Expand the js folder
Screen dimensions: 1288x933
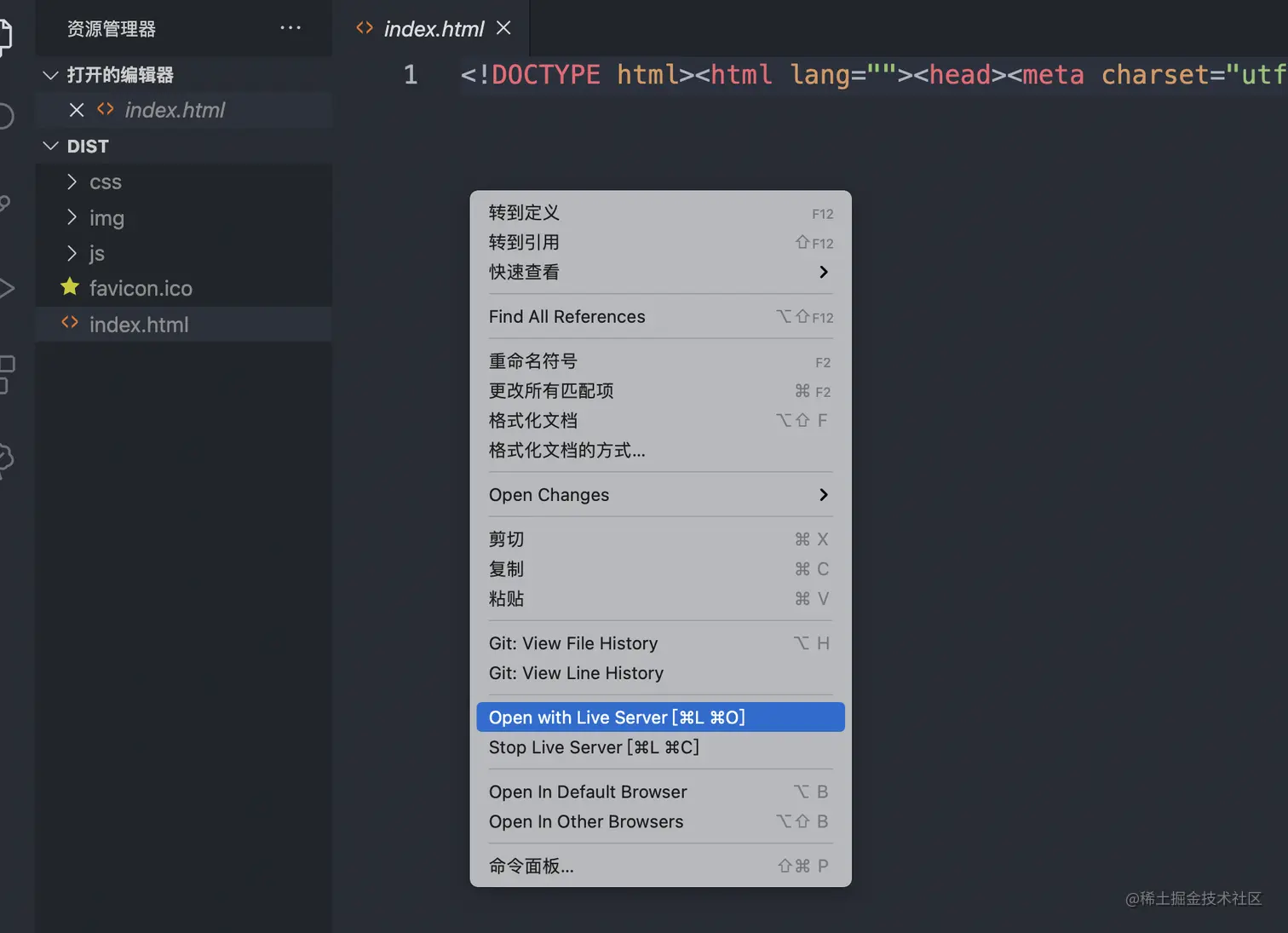pos(72,253)
